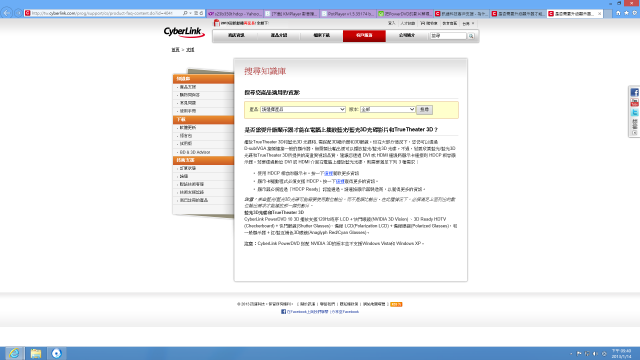Screen dimensions: 640x360
Task: Open the round blue taskbar application icon
Action: 56,353
